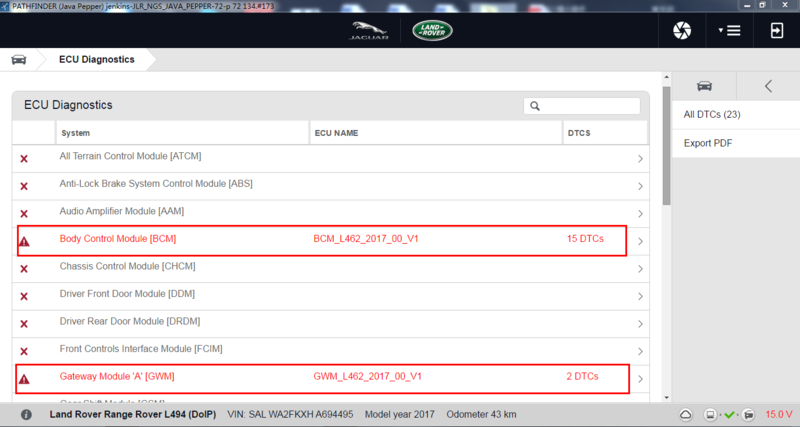The image size is (800, 427).
Task: Expand Driver Rear Door Module chevron
Action: click(640, 324)
